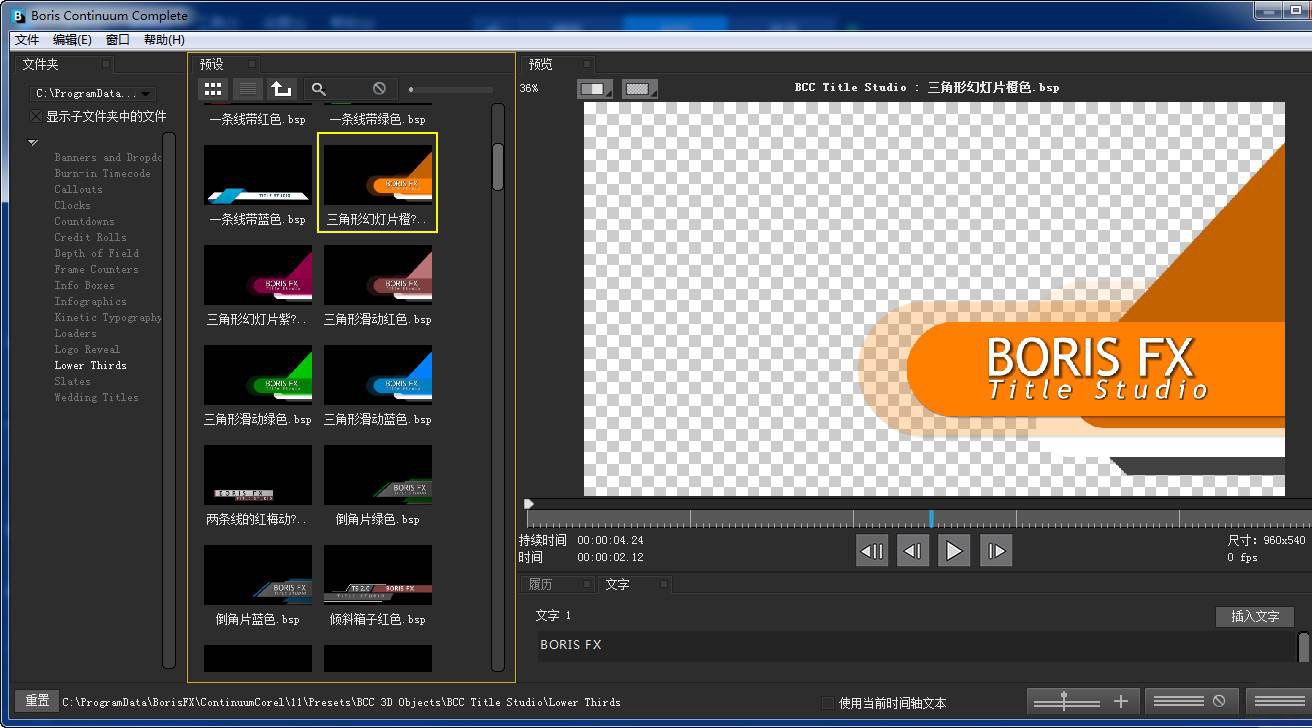
Task: Select Burn-in Timecode folder
Action: pyautogui.click(x=102, y=173)
